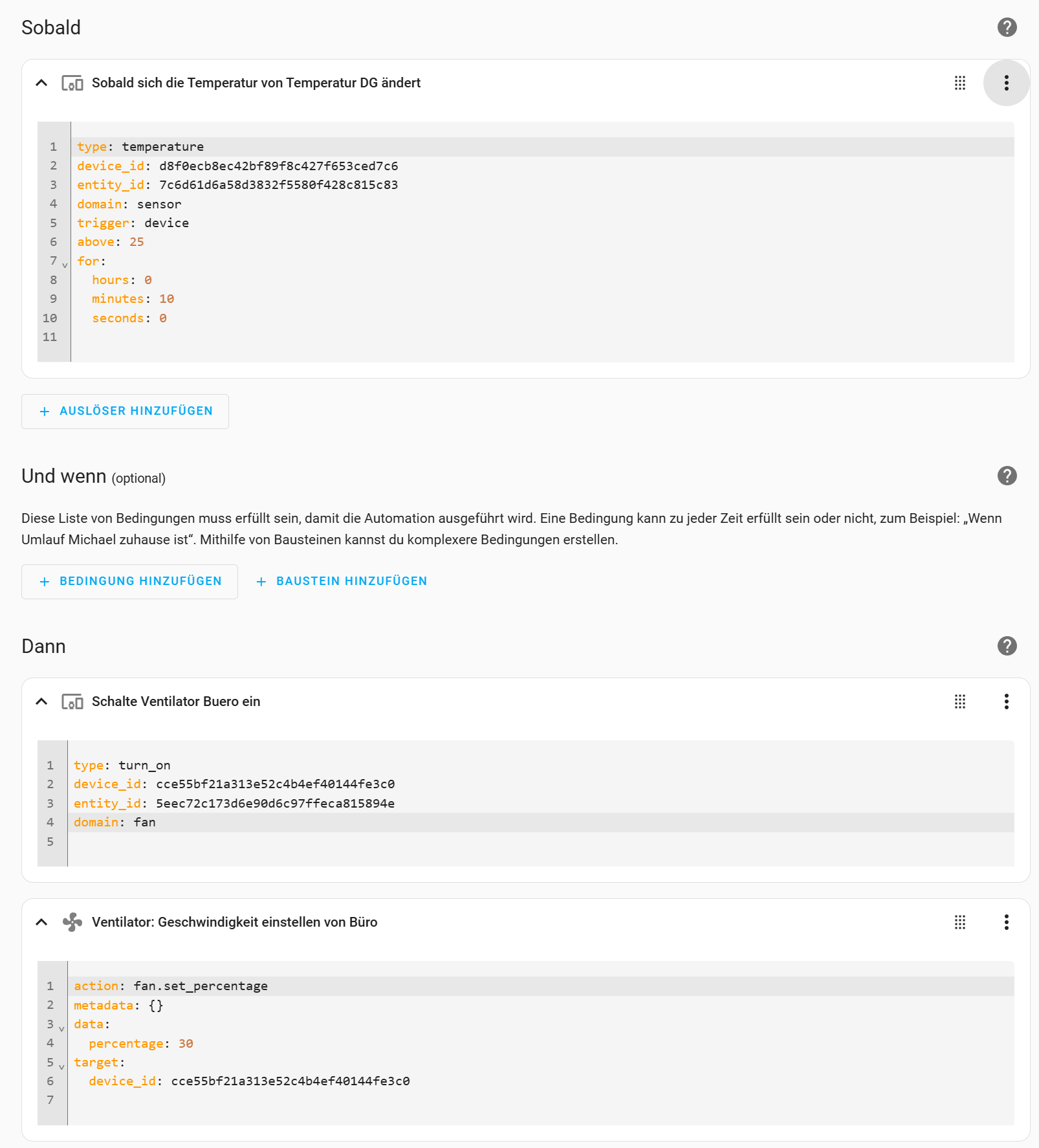Open help for the Dann section
The image size is (1039, 1148).
click(1007, 646)
